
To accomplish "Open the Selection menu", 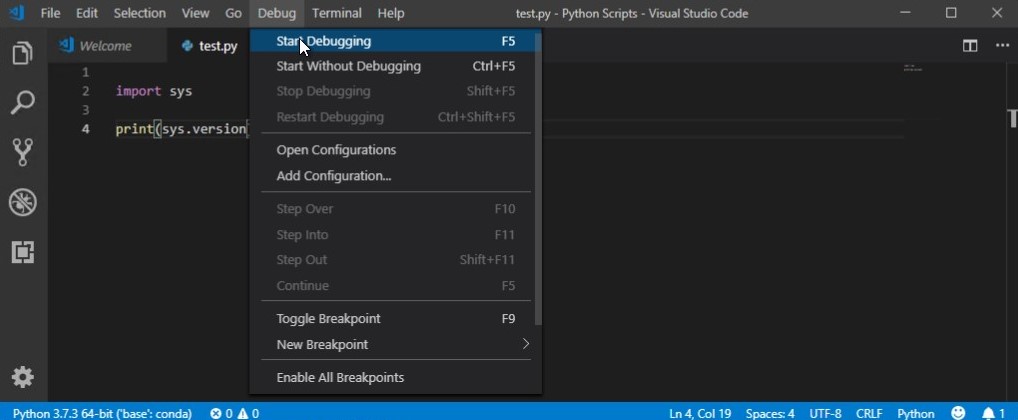I will click(x=140, y=13).
